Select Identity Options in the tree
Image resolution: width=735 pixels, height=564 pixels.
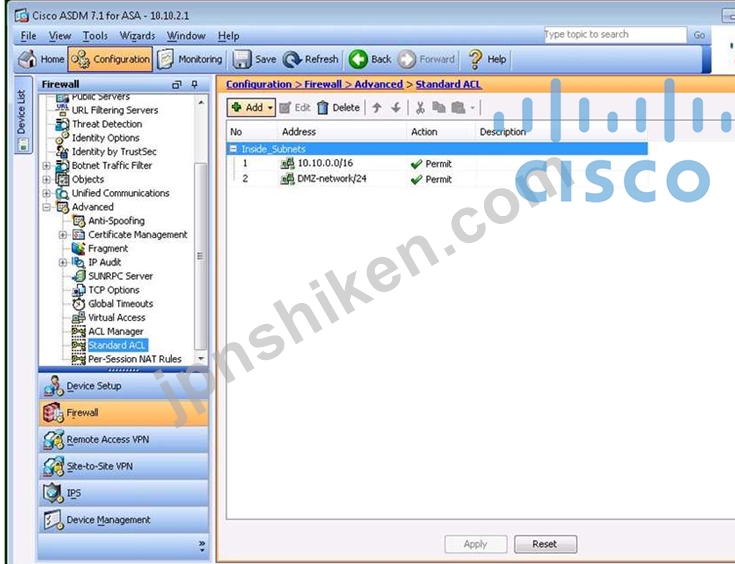click(105, 138)
